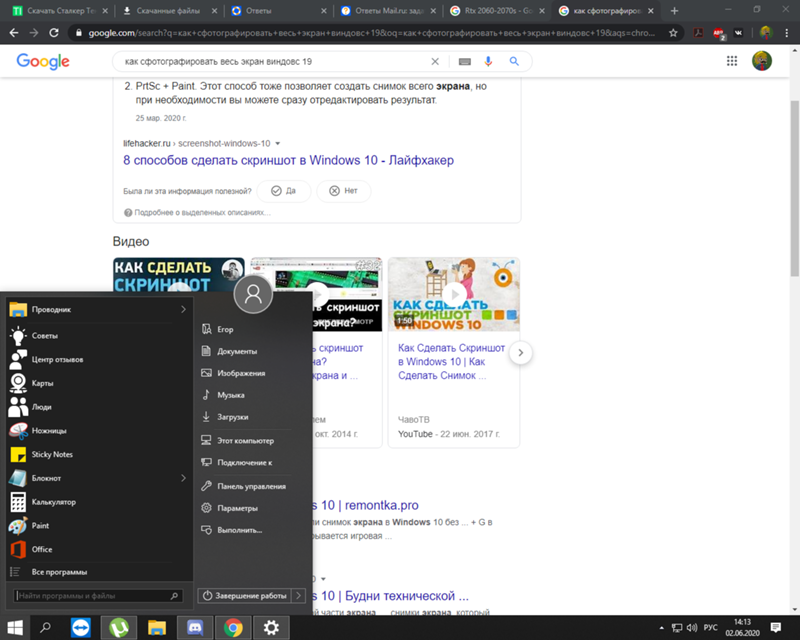800x640 pixels.
Task: Show hidden system tray icons
Action: [662, 628]
